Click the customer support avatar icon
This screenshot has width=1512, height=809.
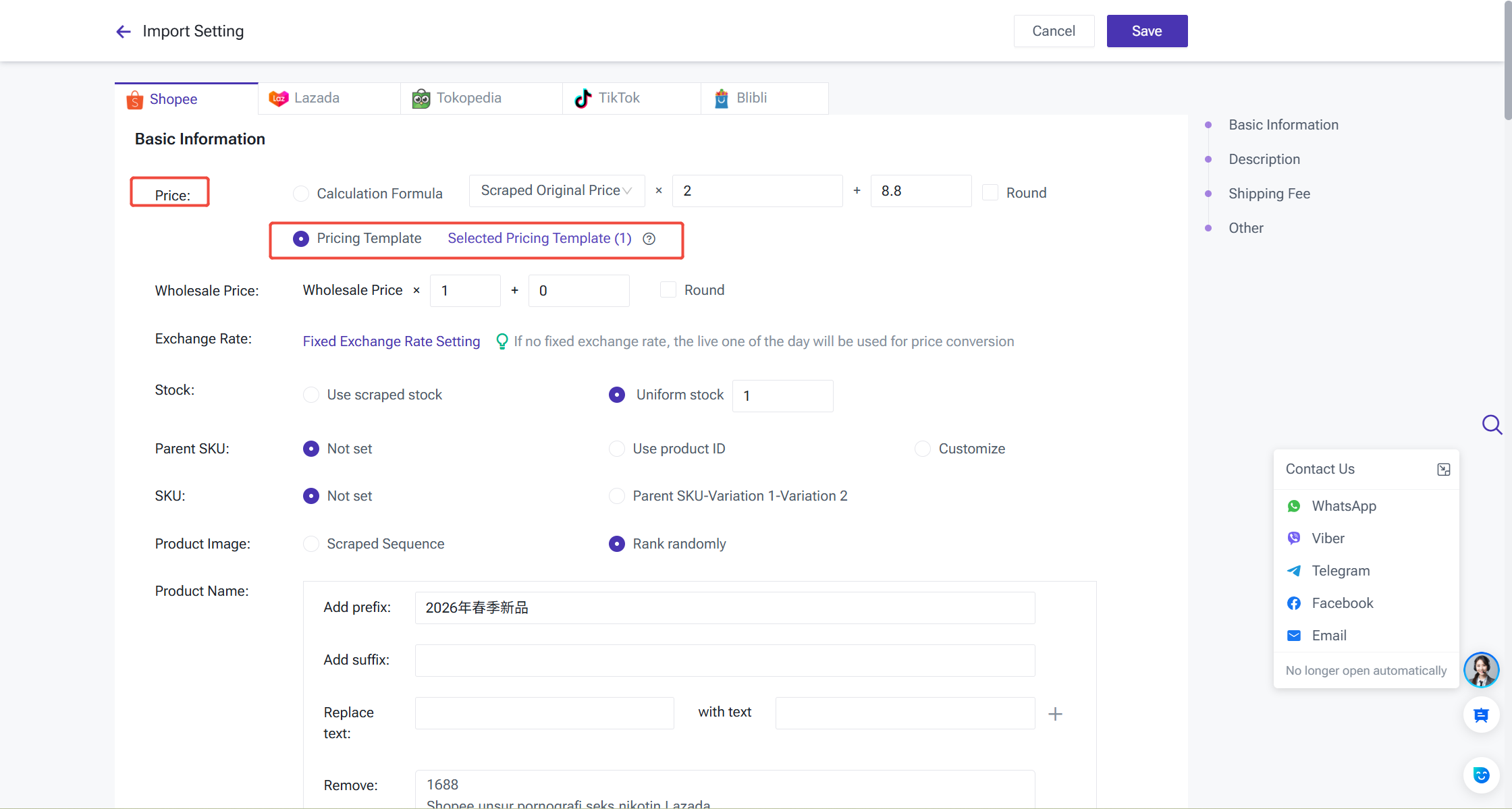1481,669
